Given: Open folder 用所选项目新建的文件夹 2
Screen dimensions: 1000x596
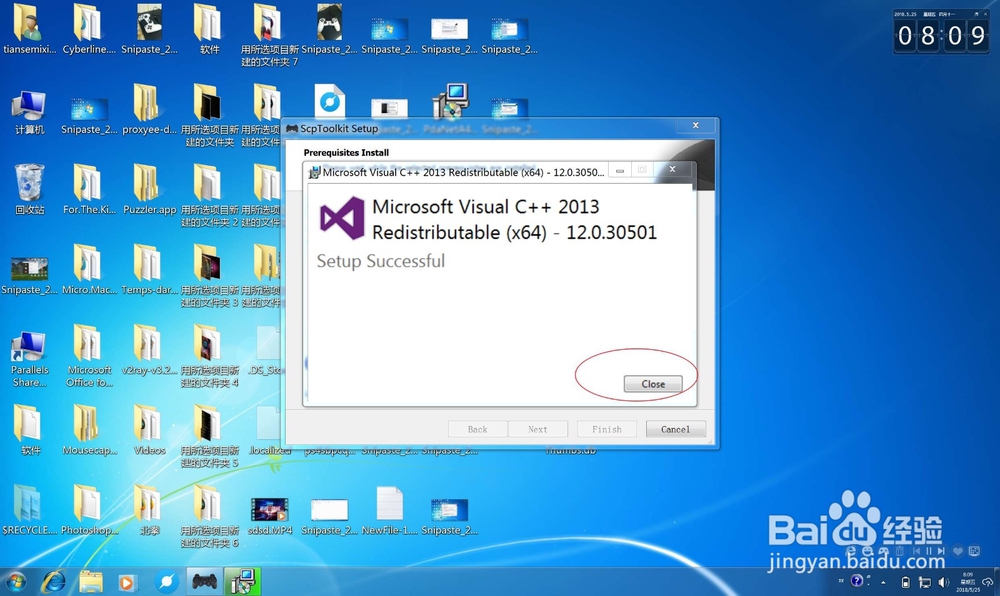Looking at the screenshot, I should pos(209,196).
